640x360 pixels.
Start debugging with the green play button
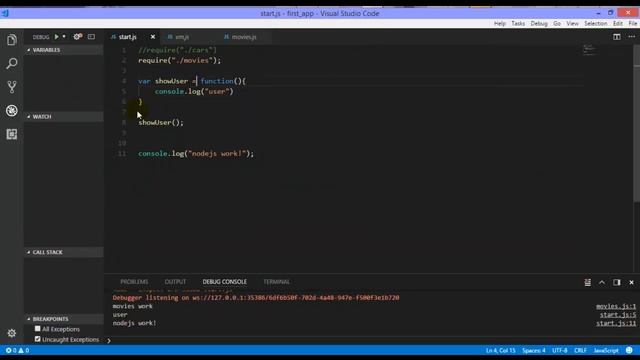pyautogui.click(x=56, y=37)
